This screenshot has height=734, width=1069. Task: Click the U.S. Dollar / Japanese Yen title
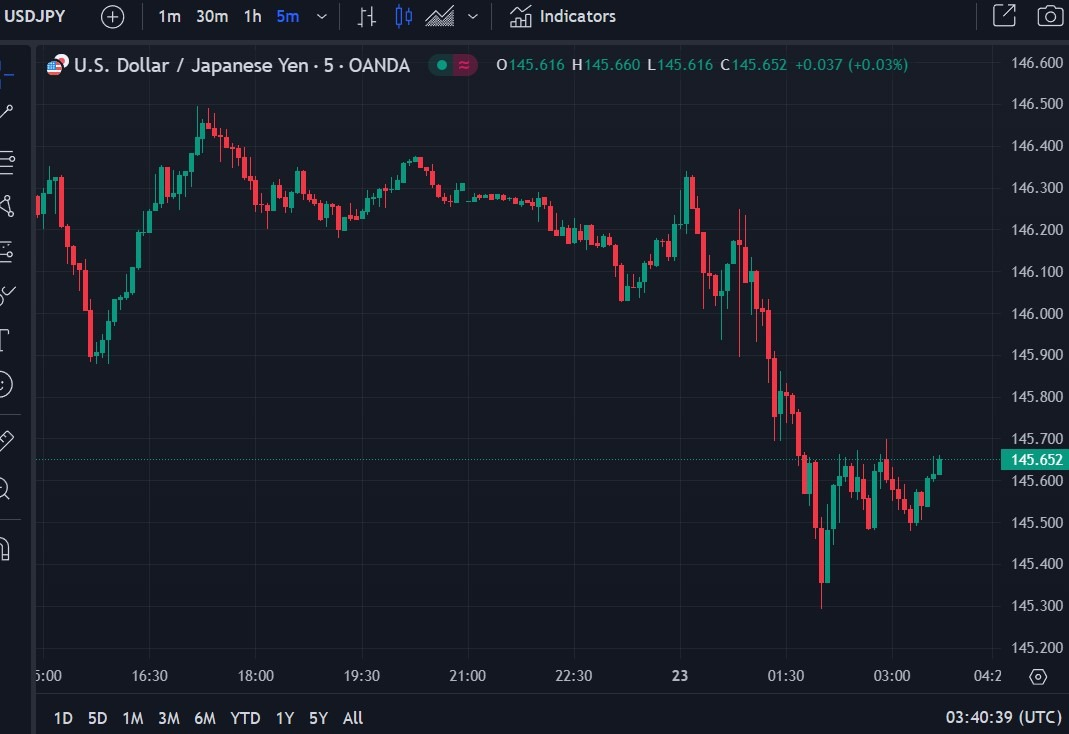[x=242, y=65]
